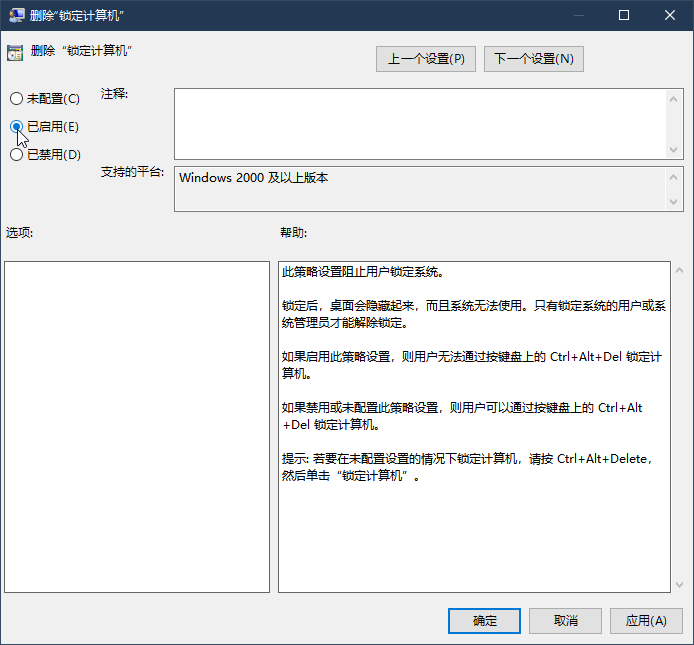
Task: Click the 取消 cancel button
Action: [x=565, y=621]
